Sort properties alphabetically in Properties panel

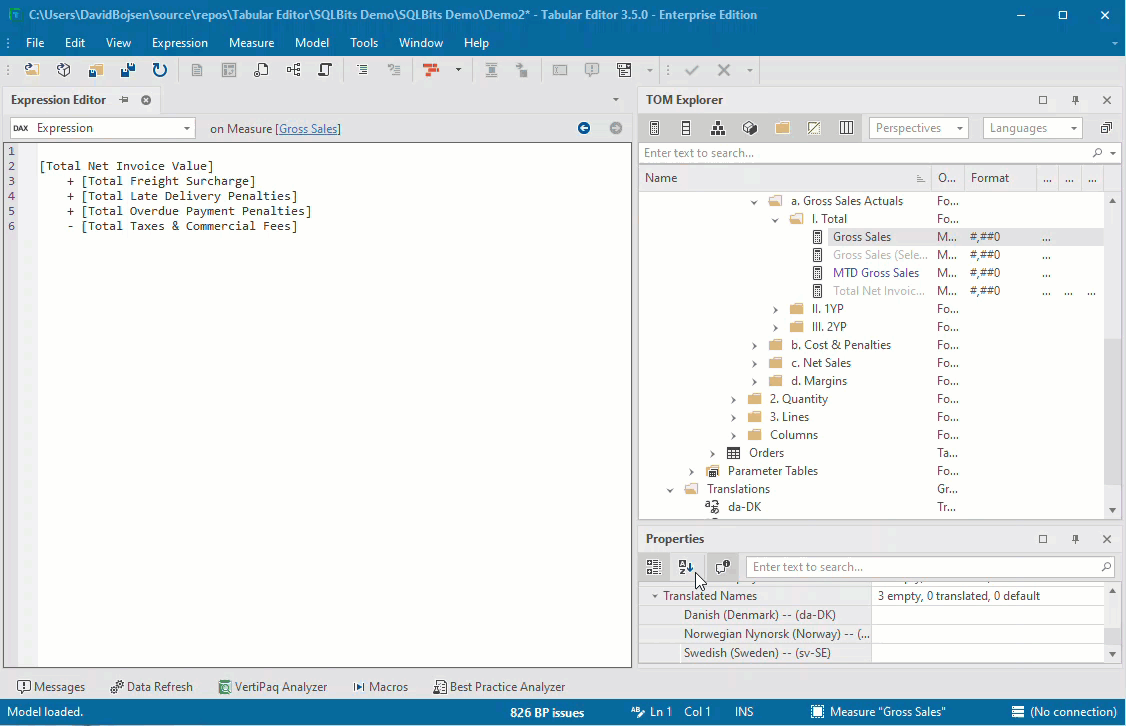688,566
